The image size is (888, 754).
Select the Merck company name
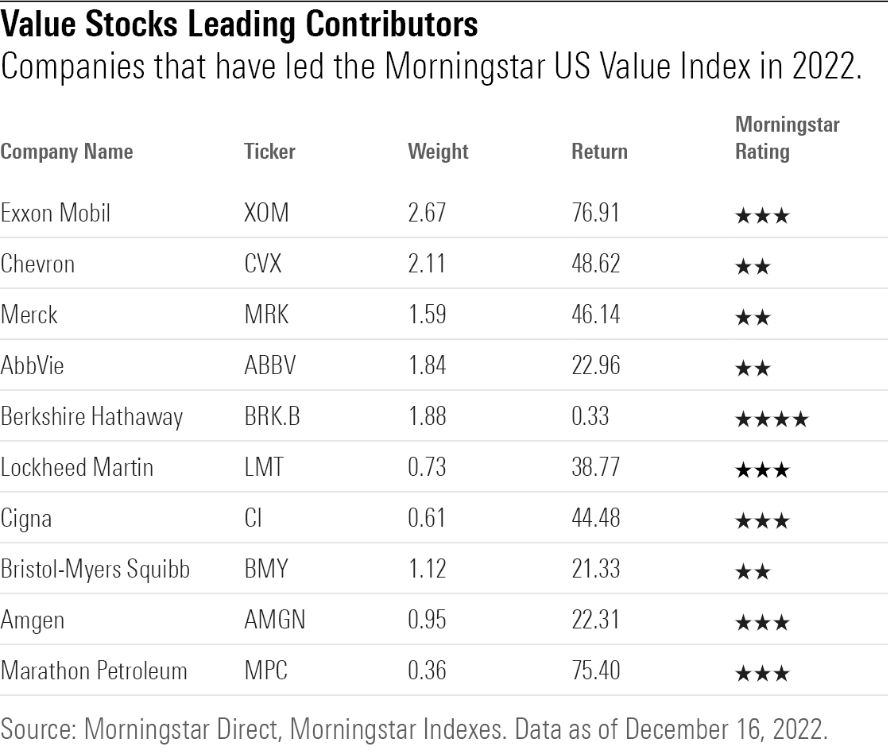(x=30, y=315)
